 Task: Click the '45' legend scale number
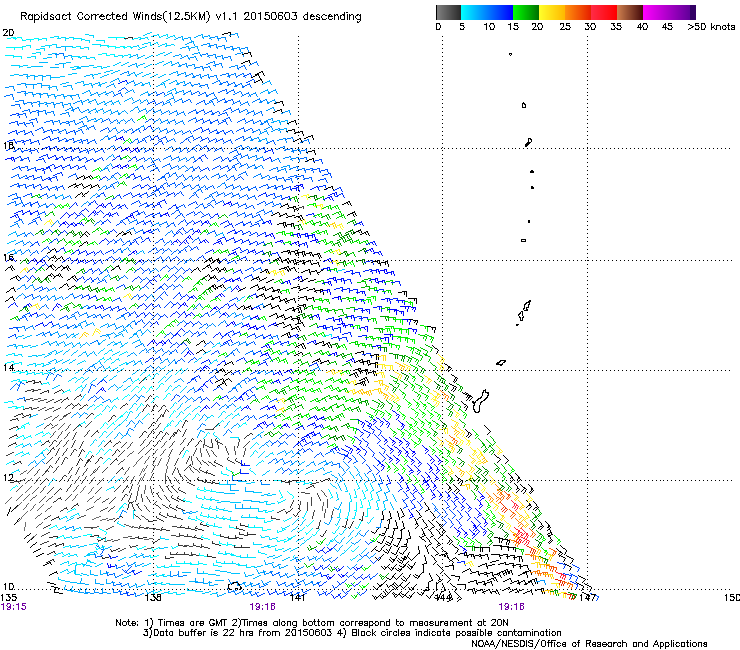667,27
